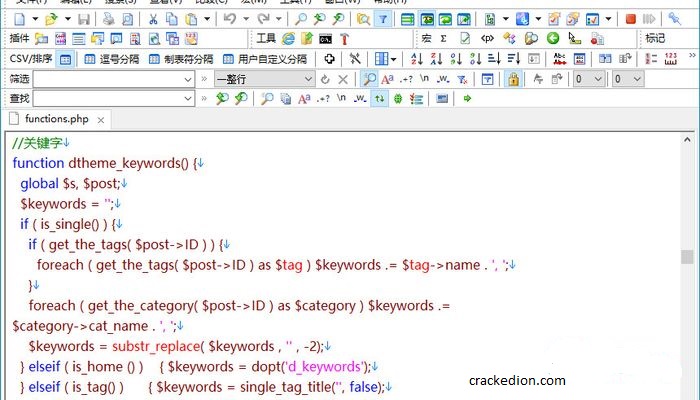Copy the selection with the copy icon
The width and height of the screenshot is (700, 400).
point(172,19)
